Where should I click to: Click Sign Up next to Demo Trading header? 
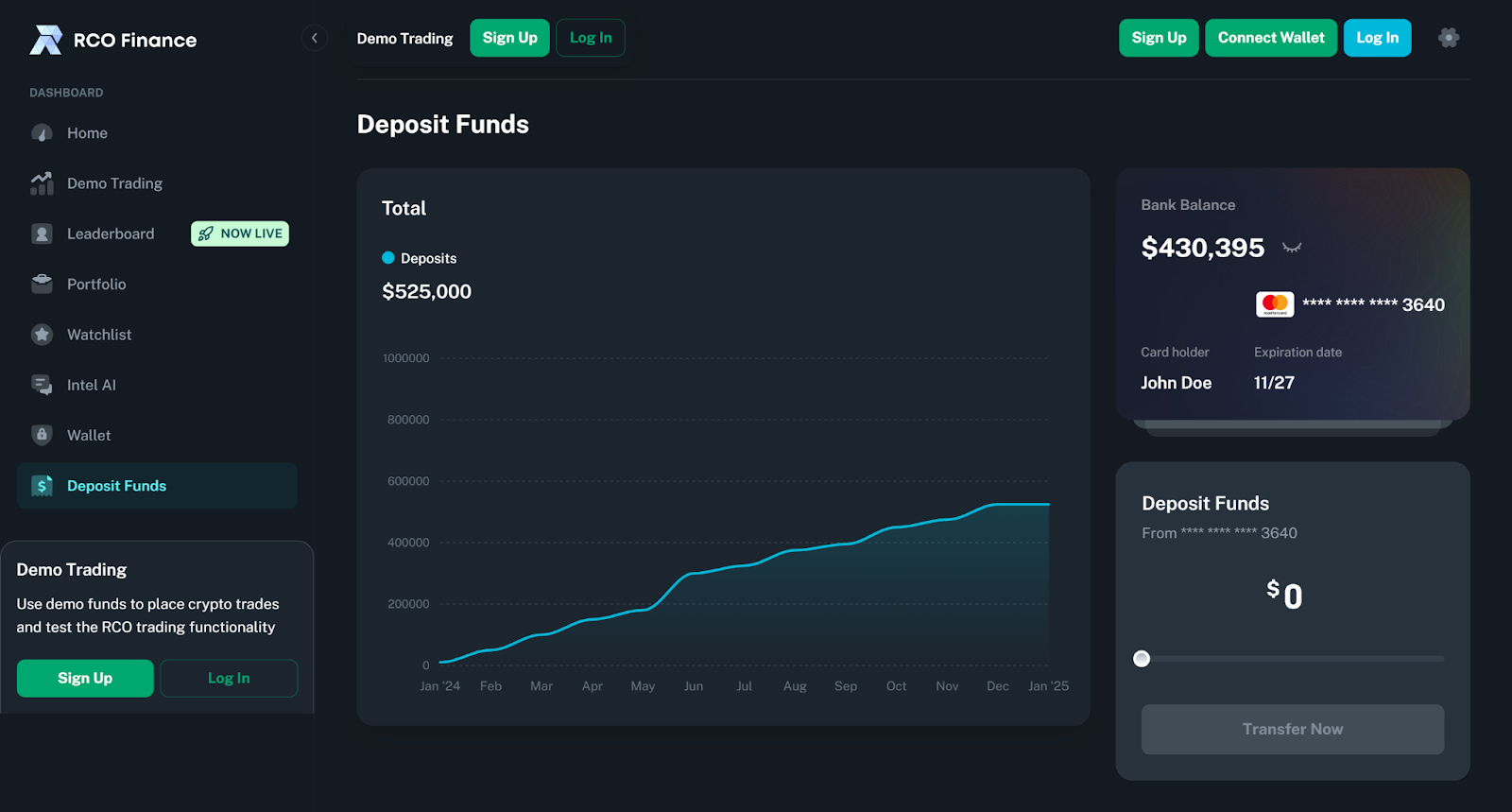click(x=509, y=38)
